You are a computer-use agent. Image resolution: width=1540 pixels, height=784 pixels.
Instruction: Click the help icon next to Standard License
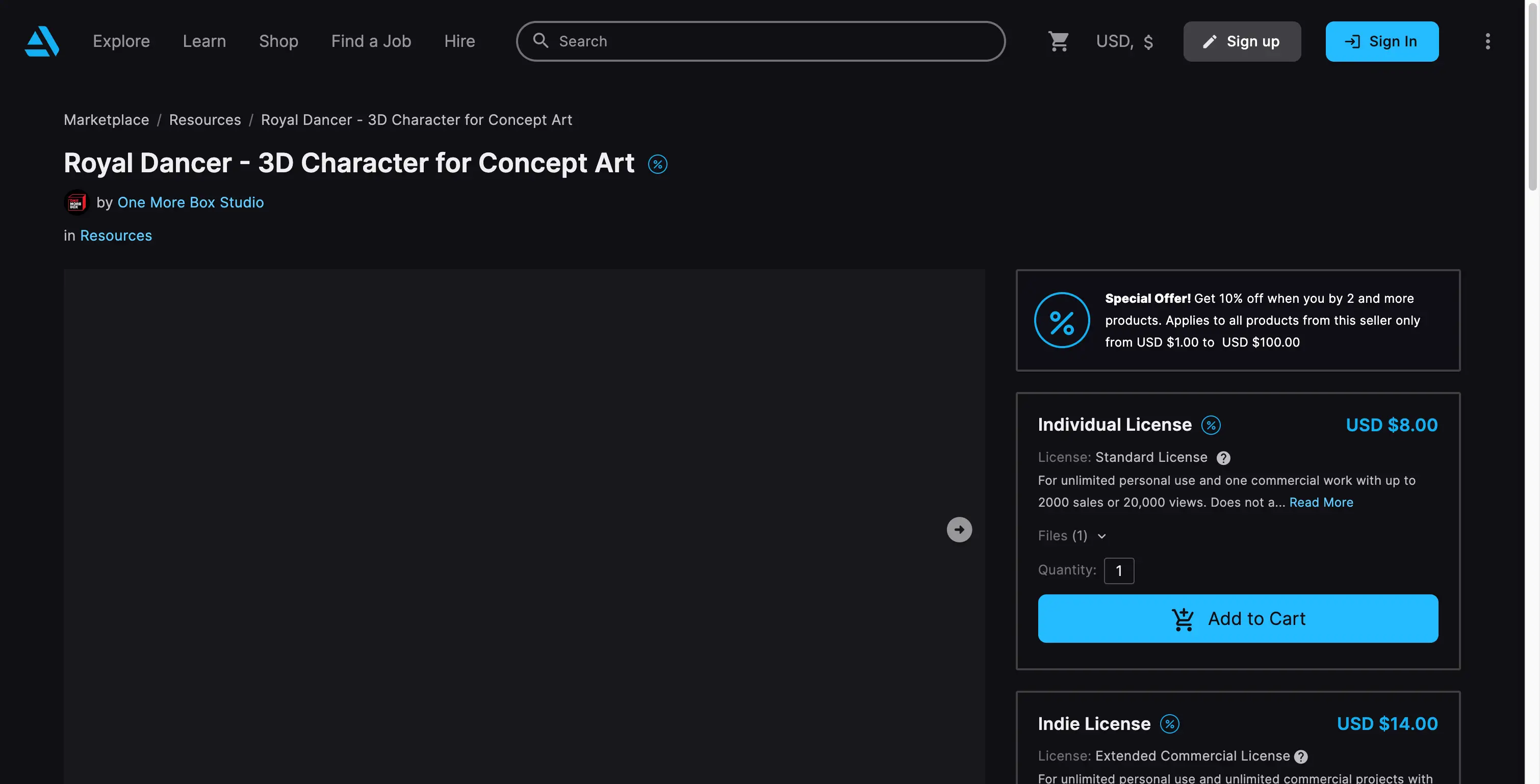[x=1223, y=458]
